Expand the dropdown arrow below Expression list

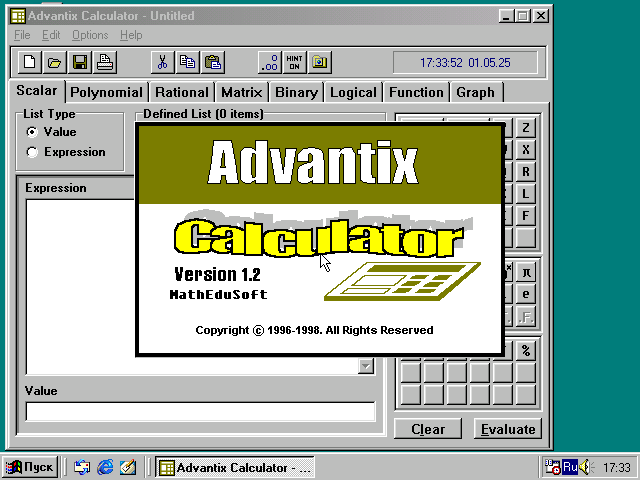(x=366, y=366)
